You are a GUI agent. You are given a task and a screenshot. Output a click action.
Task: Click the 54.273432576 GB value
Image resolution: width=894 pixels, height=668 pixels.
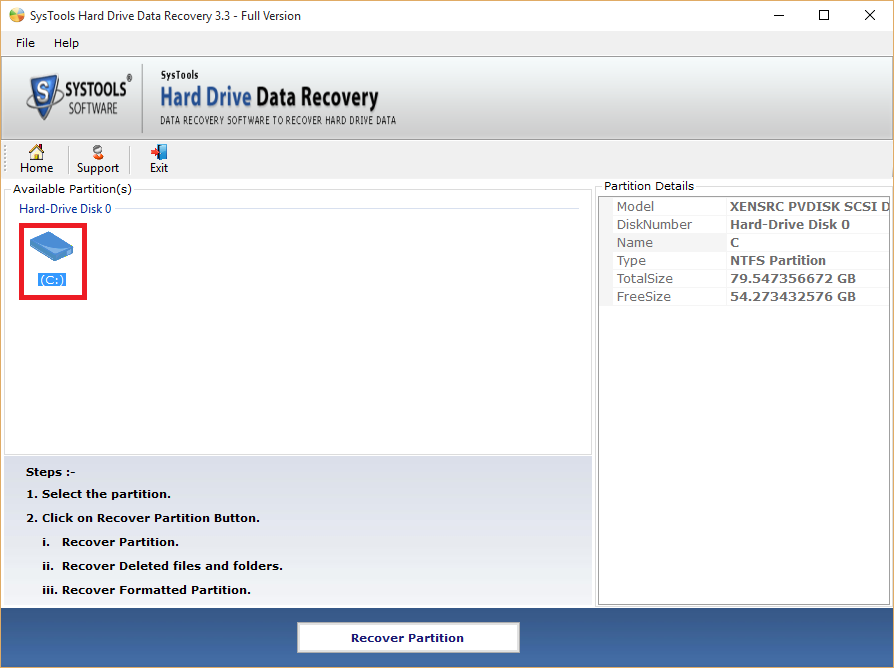tap(793, 296)
